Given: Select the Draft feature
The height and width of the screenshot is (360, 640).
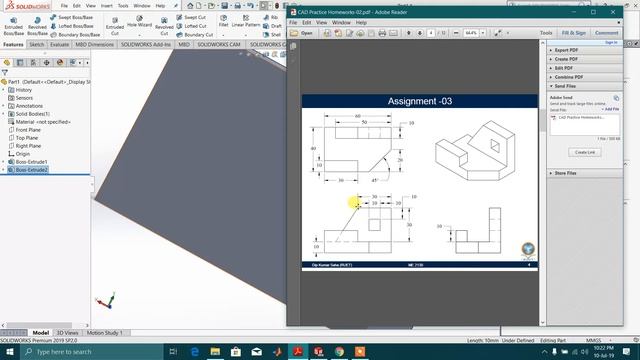Looking at the screenshot, I should (x=272, y=26).
